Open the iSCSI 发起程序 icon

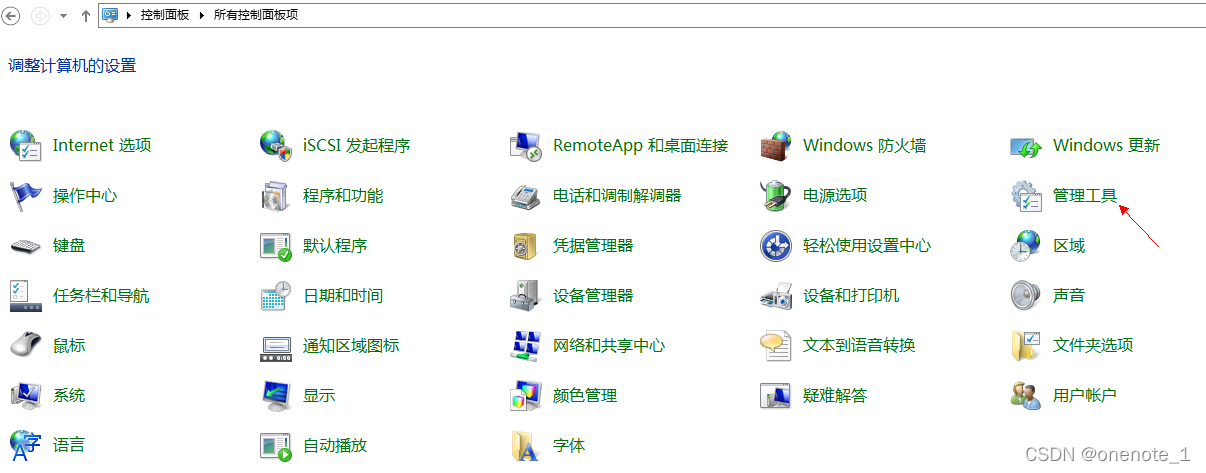[275, 145]
